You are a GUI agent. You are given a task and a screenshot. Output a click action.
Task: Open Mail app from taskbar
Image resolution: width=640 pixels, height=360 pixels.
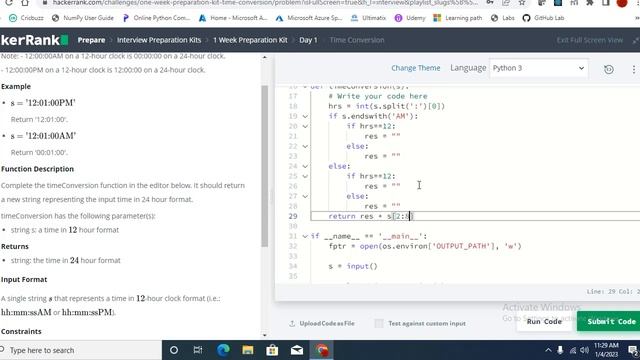click(297, 350)
